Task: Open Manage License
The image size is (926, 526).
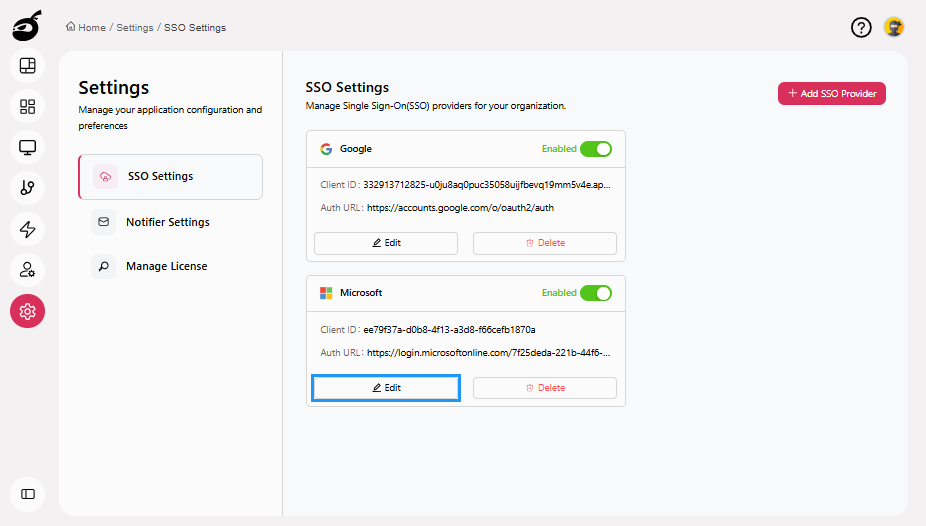Action: point(170,266)
